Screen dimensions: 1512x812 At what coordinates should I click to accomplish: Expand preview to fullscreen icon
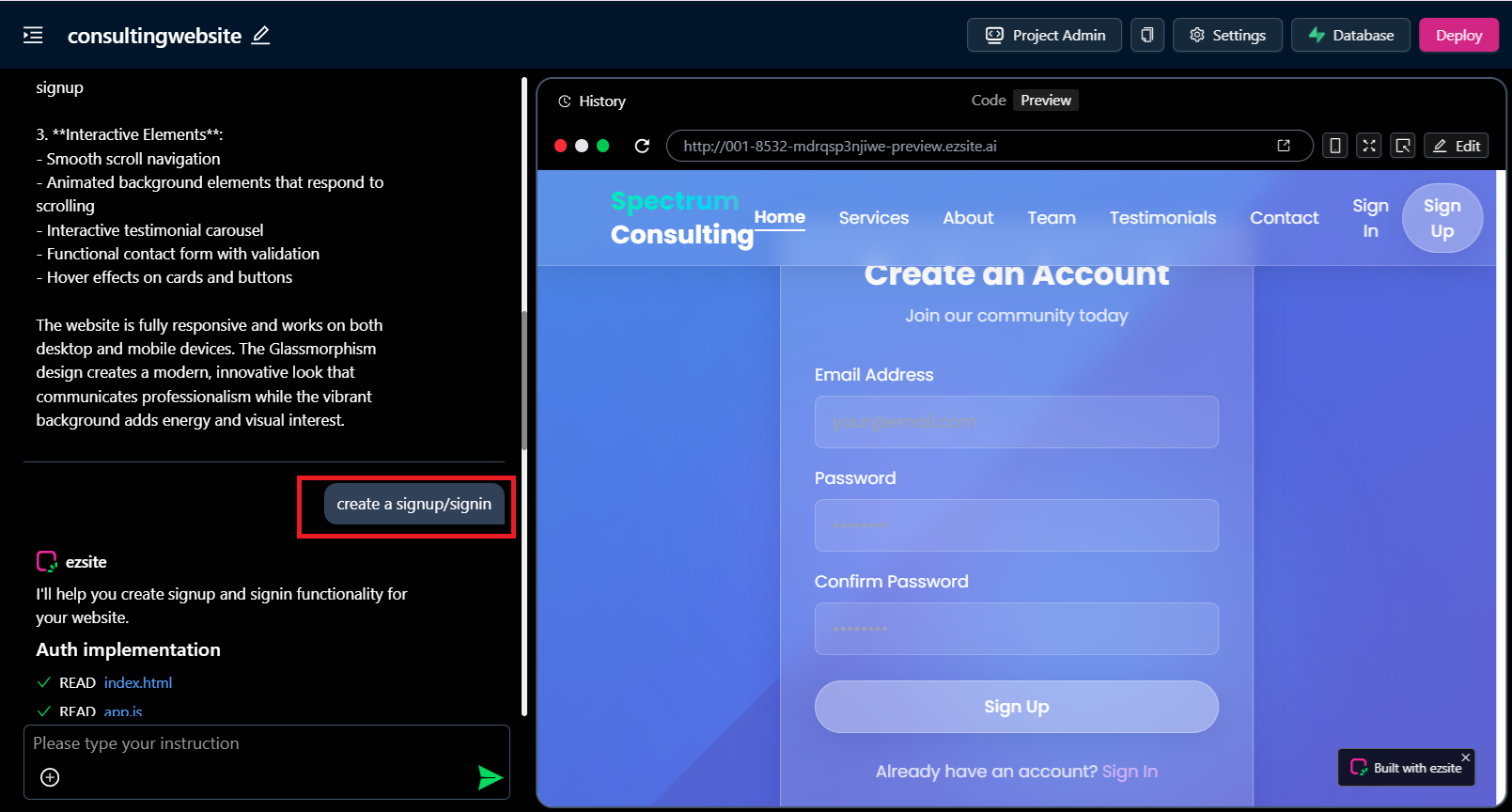pos(1369,146)
